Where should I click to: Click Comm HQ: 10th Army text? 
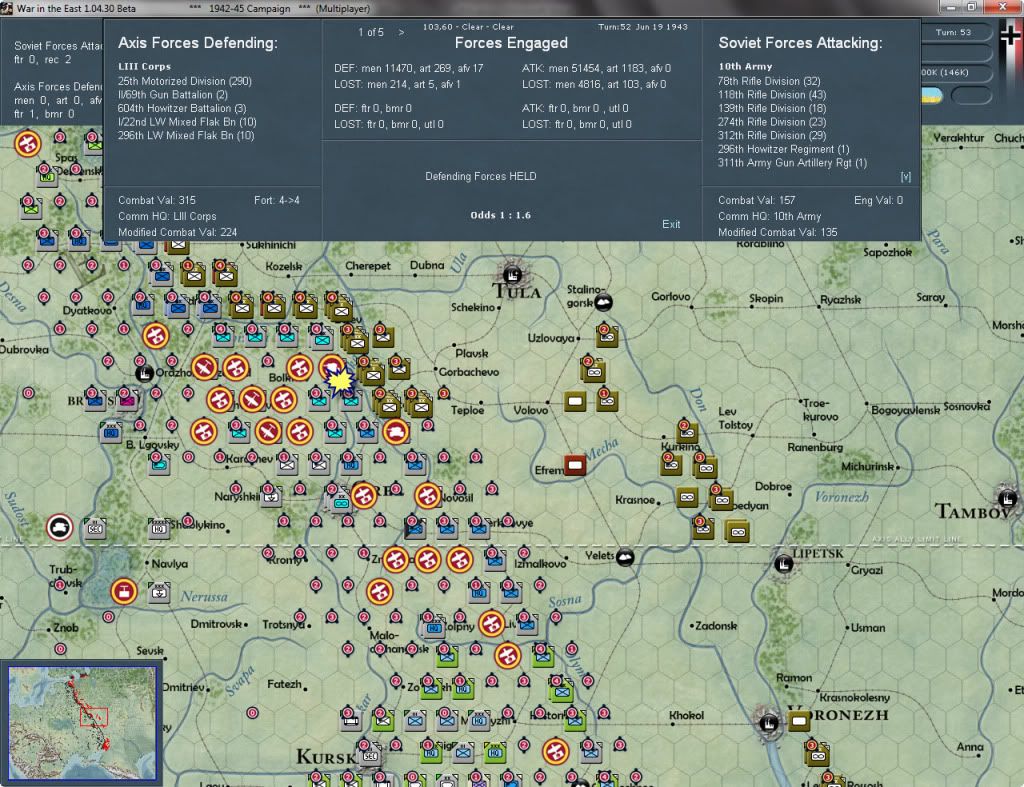point(769,216)
